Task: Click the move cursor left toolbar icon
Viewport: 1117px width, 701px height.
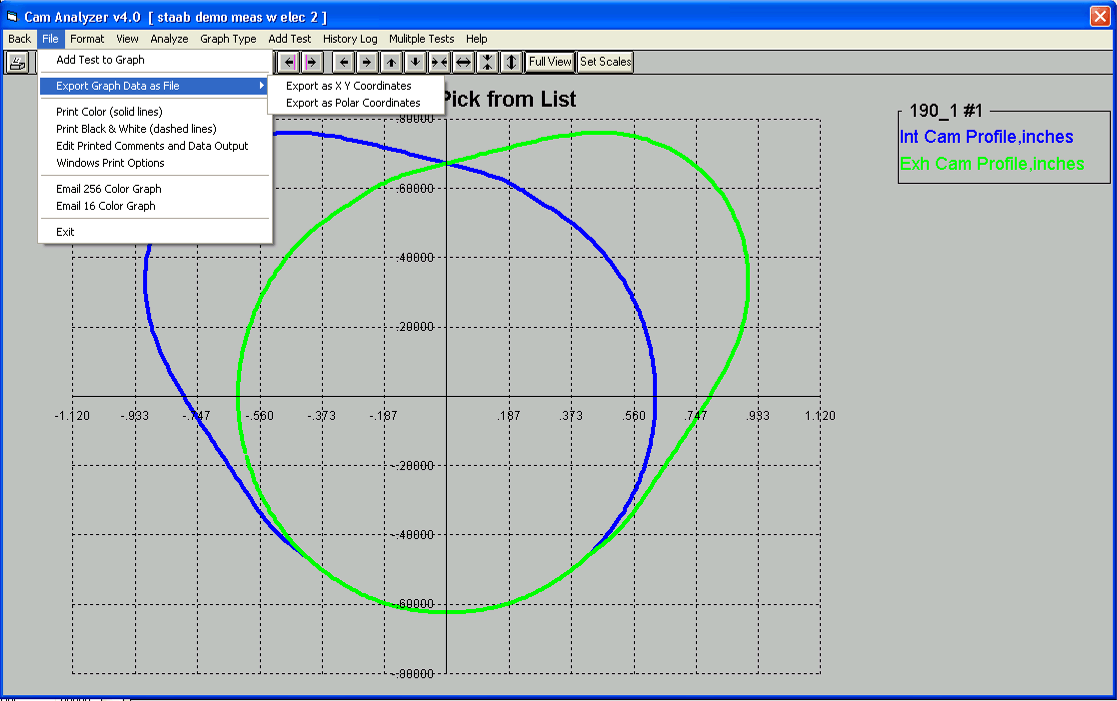Action: click(x=289, y=62)
